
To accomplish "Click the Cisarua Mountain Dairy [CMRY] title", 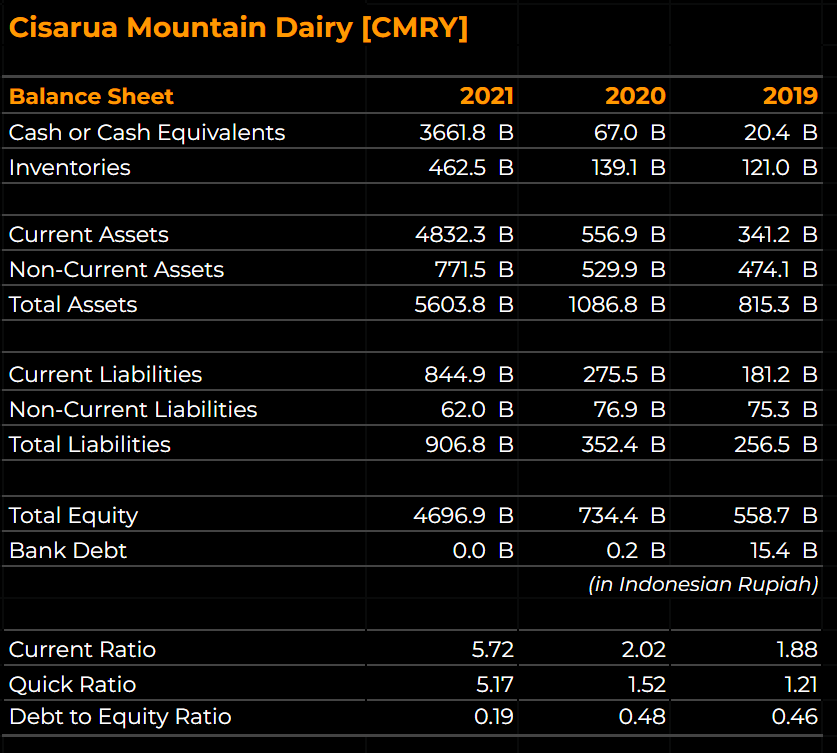I will click(x=238, y=28).
